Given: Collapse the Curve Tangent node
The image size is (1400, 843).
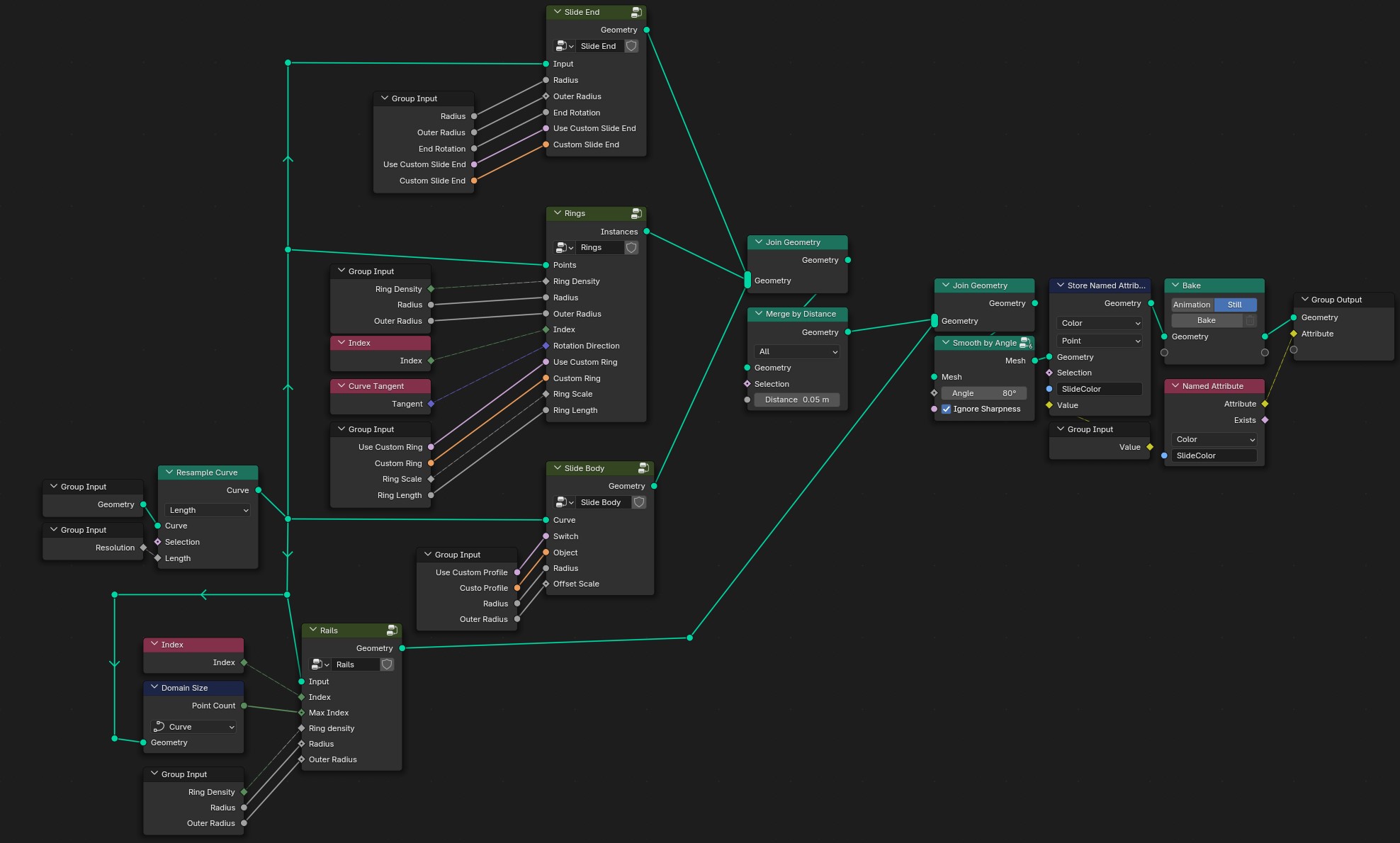Looking at the screenshot, I should (x=341, y=386).
